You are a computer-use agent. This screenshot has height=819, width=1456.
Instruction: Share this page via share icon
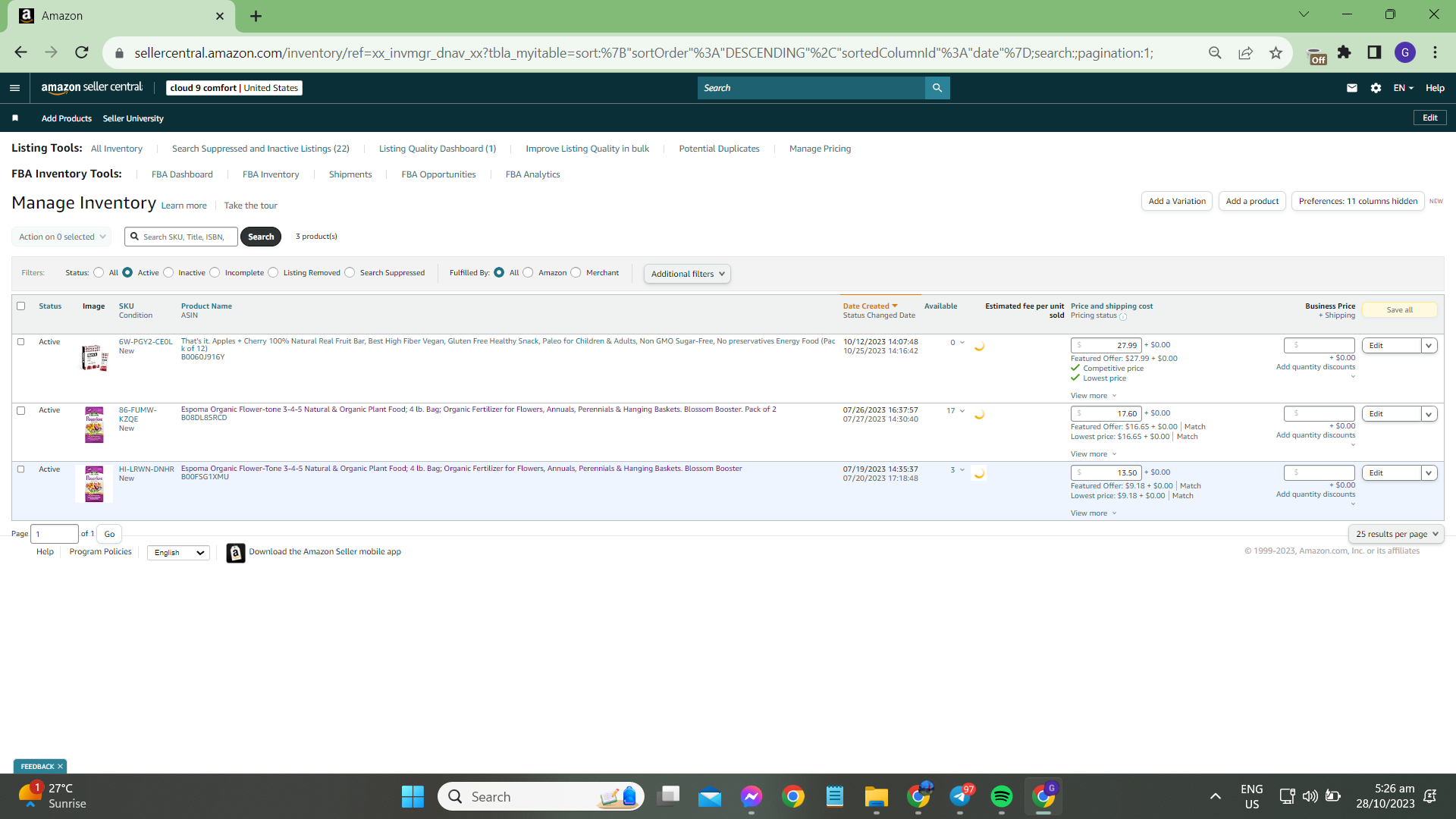[x=1246, y=52]
